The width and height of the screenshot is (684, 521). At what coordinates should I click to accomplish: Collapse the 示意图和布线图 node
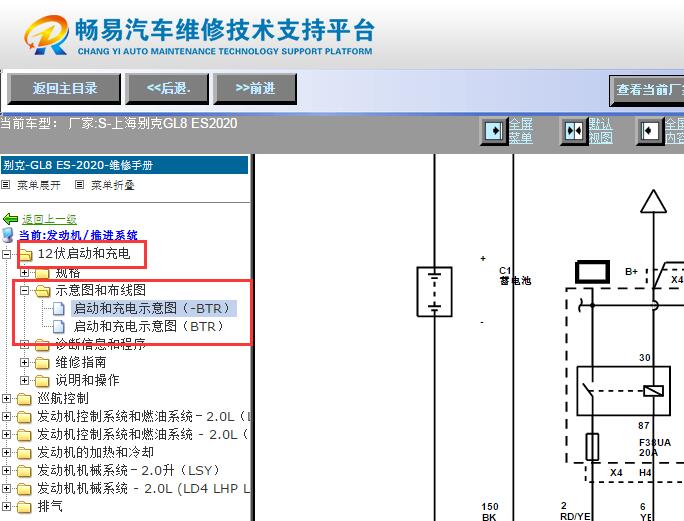(x=24, y=290)
